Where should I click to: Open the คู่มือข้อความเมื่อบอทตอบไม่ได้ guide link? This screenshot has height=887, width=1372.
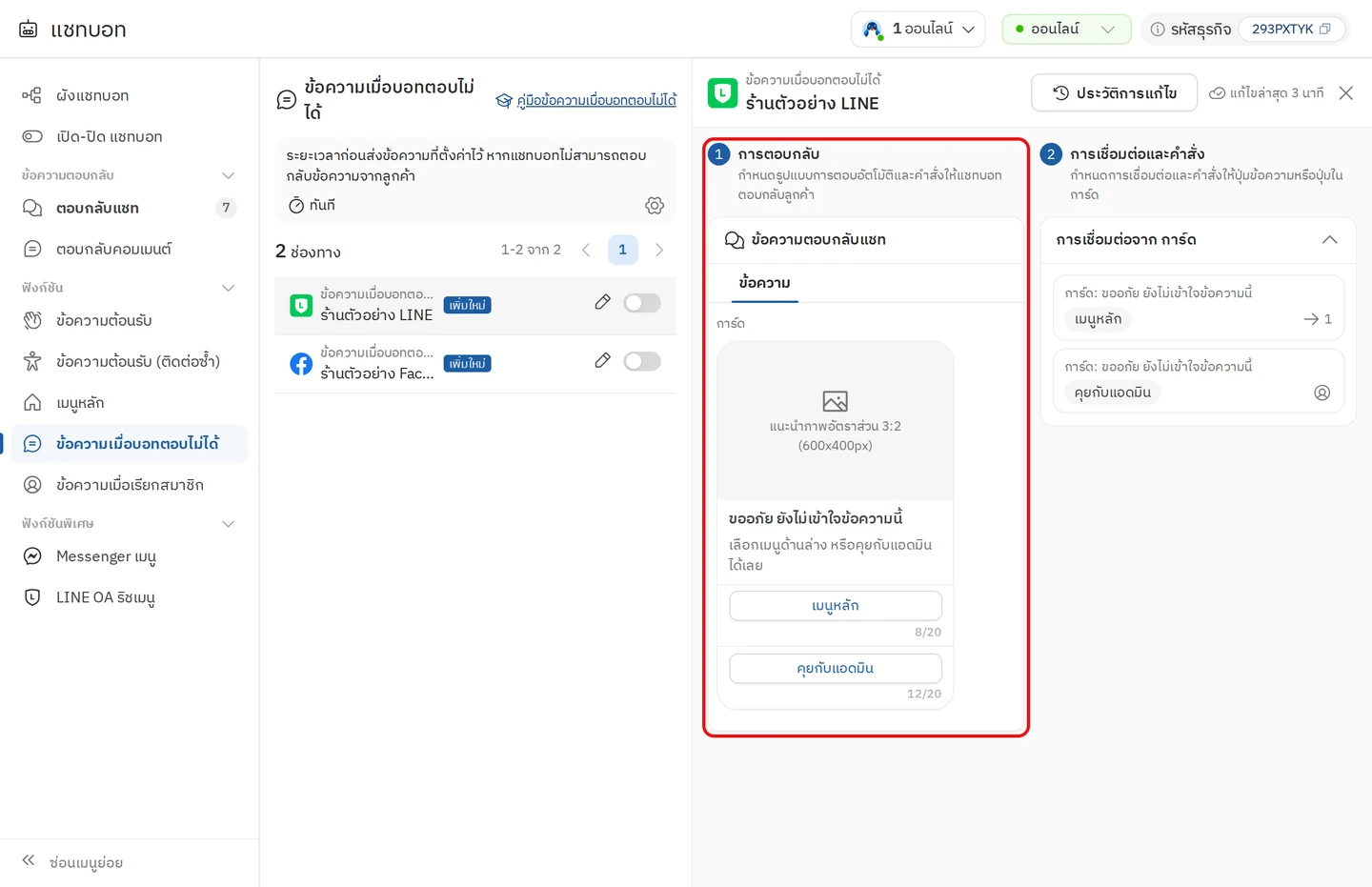pyautogui.click(x=596, y=100)
